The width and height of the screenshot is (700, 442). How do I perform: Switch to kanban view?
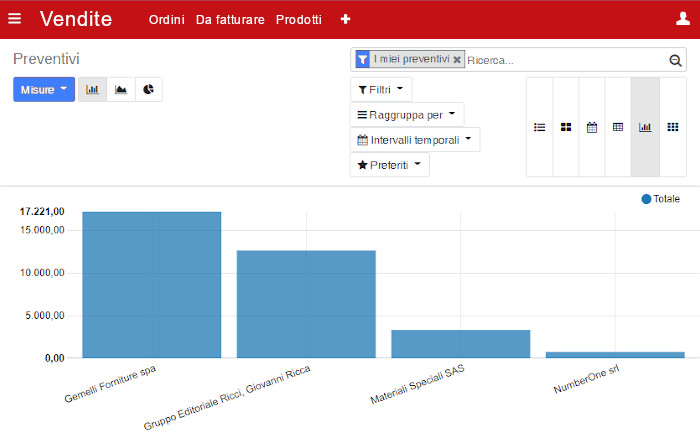[566, 127]
